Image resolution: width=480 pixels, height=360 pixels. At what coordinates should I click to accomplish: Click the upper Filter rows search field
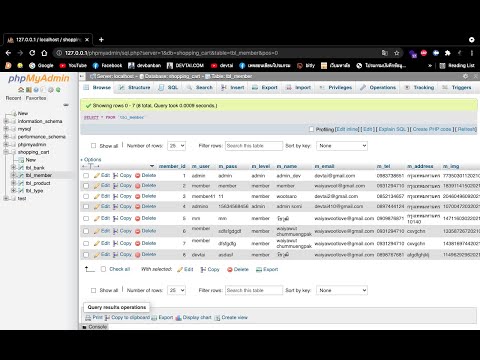pyautogui.click(x=254, y=146)
